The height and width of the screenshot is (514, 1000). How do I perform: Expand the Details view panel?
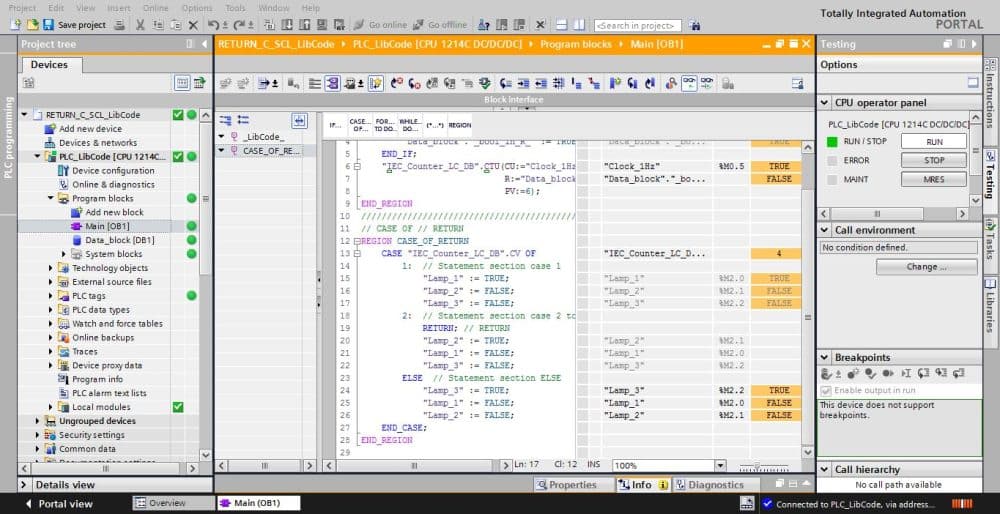pyautogui.click(x=25, y=485)
